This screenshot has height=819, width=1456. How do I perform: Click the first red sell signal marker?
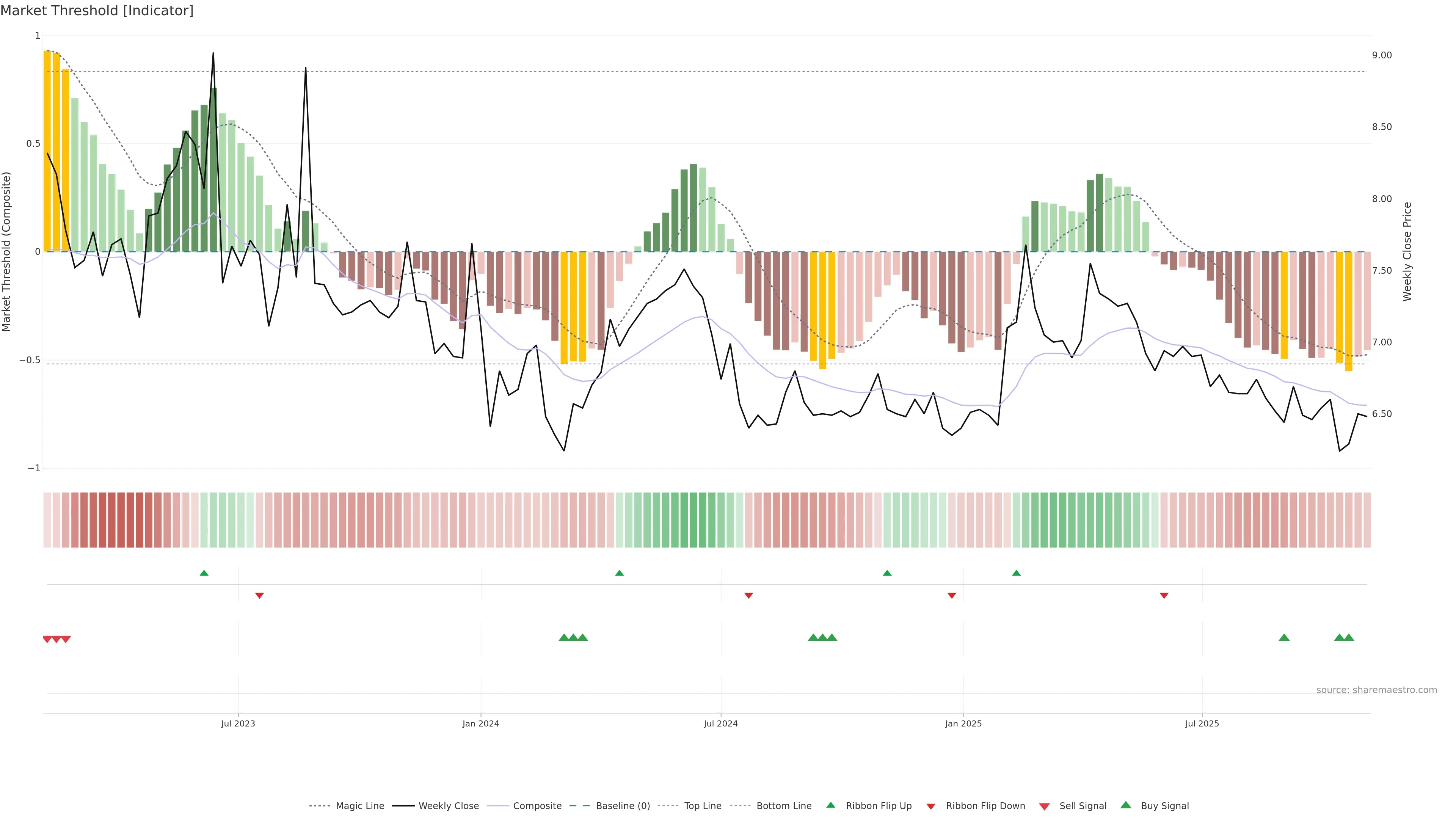point(47,639)
